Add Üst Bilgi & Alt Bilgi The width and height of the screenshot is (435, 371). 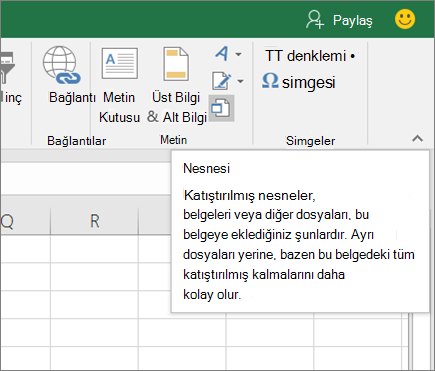coord(177,85)
